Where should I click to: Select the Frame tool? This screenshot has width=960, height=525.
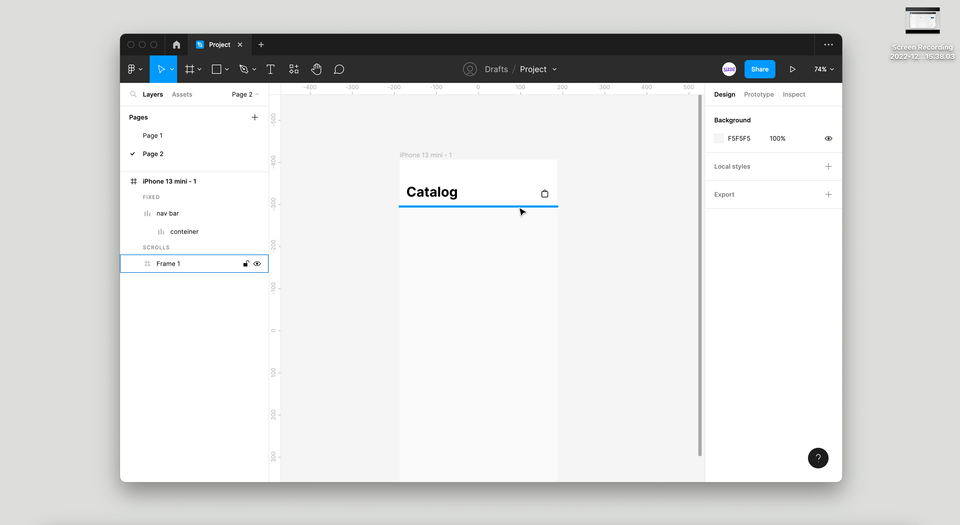tap(190, 69)
